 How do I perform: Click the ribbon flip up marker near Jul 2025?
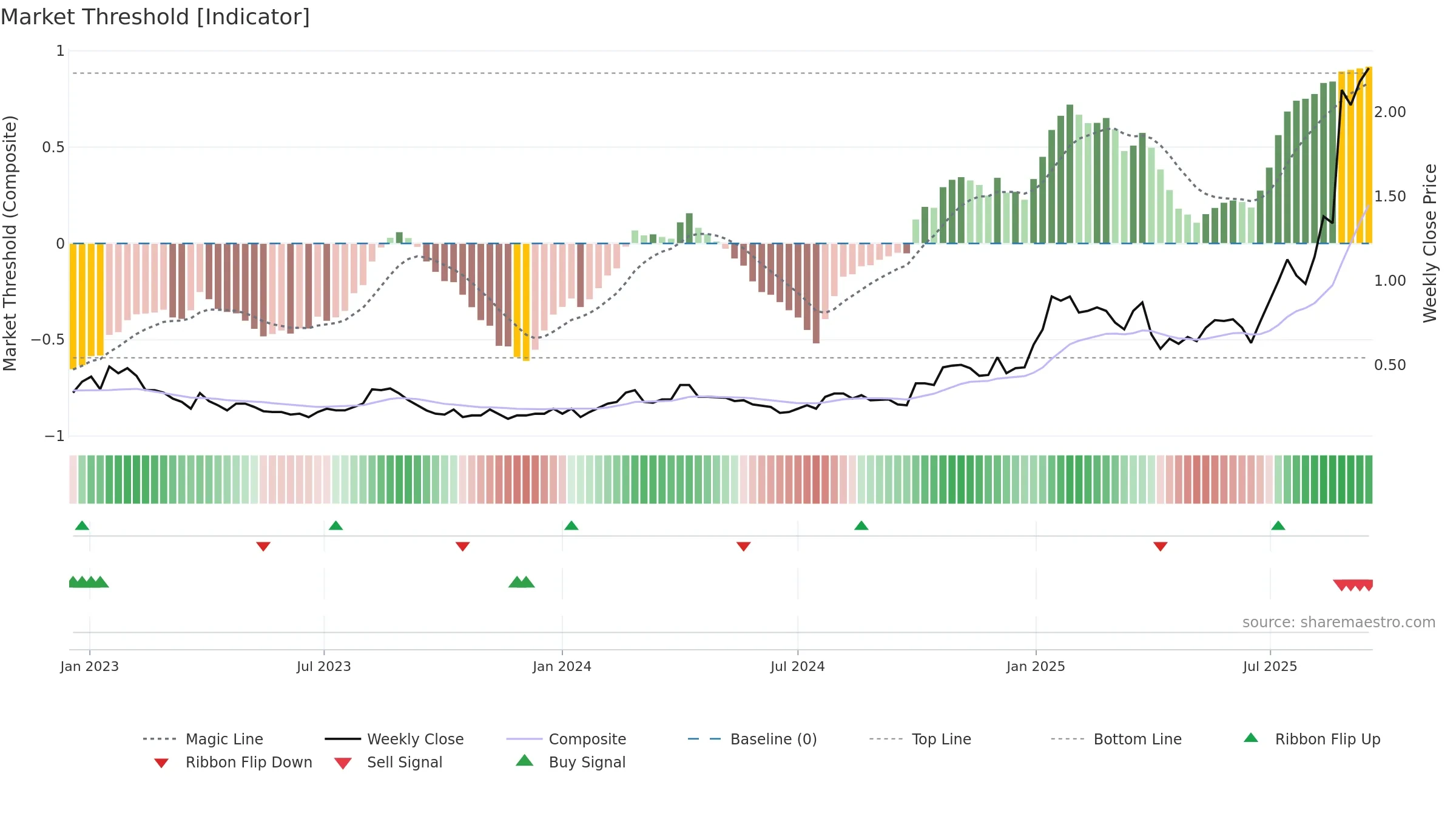pyautogui.click(x=1278, y=525)
